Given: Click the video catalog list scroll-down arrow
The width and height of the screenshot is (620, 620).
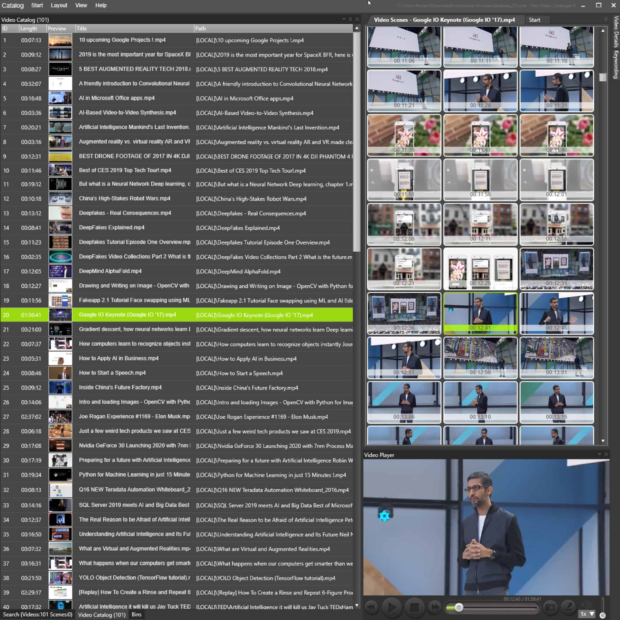Looking at the screenshot, I should tap(357, 605).
